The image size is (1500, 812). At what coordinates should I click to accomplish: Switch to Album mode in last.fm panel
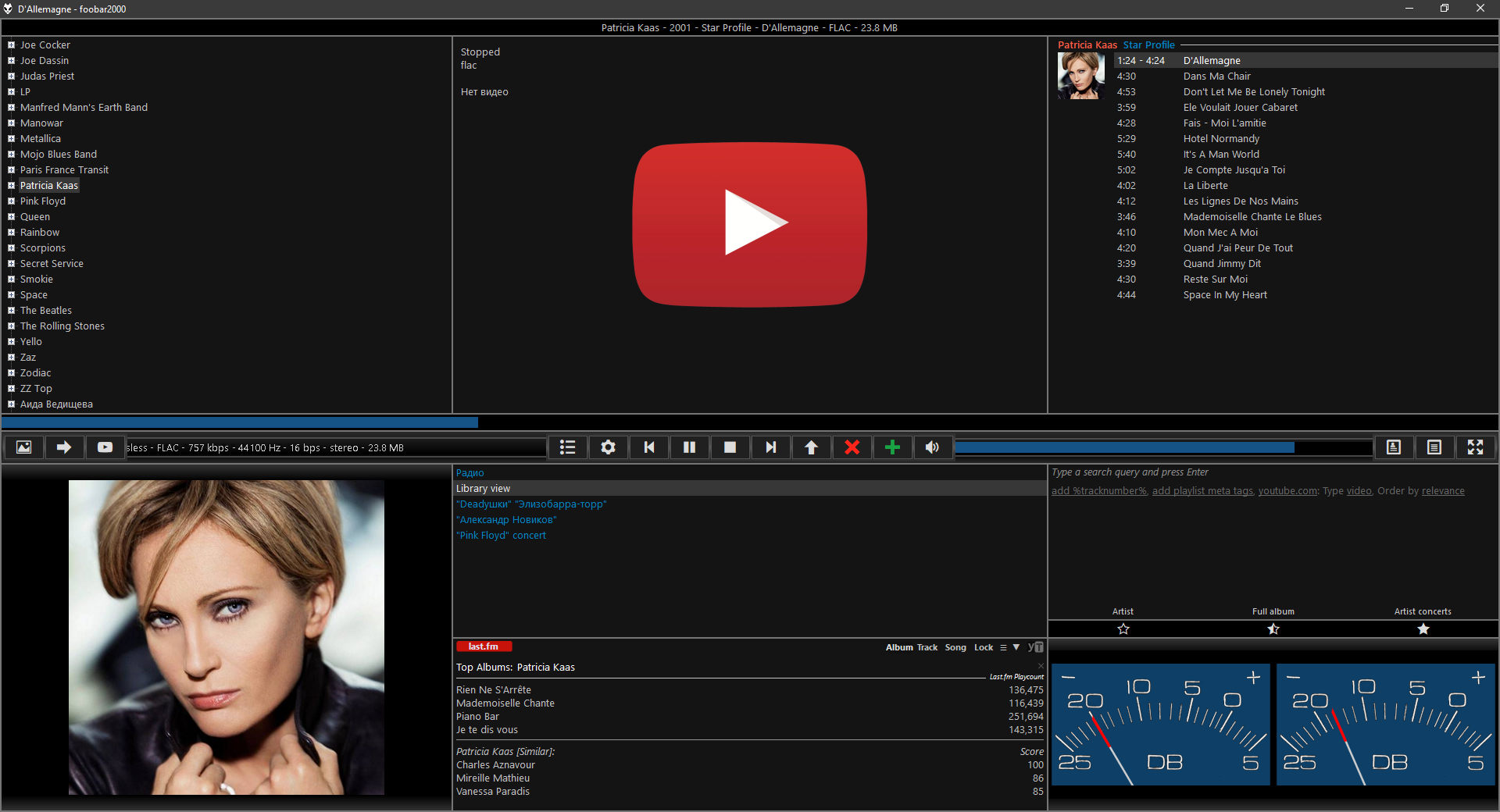pos(898,647)
